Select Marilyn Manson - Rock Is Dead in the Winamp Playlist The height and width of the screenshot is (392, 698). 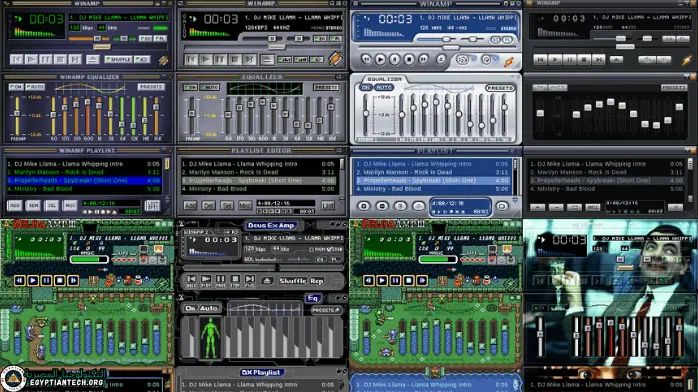coord(84,172)
